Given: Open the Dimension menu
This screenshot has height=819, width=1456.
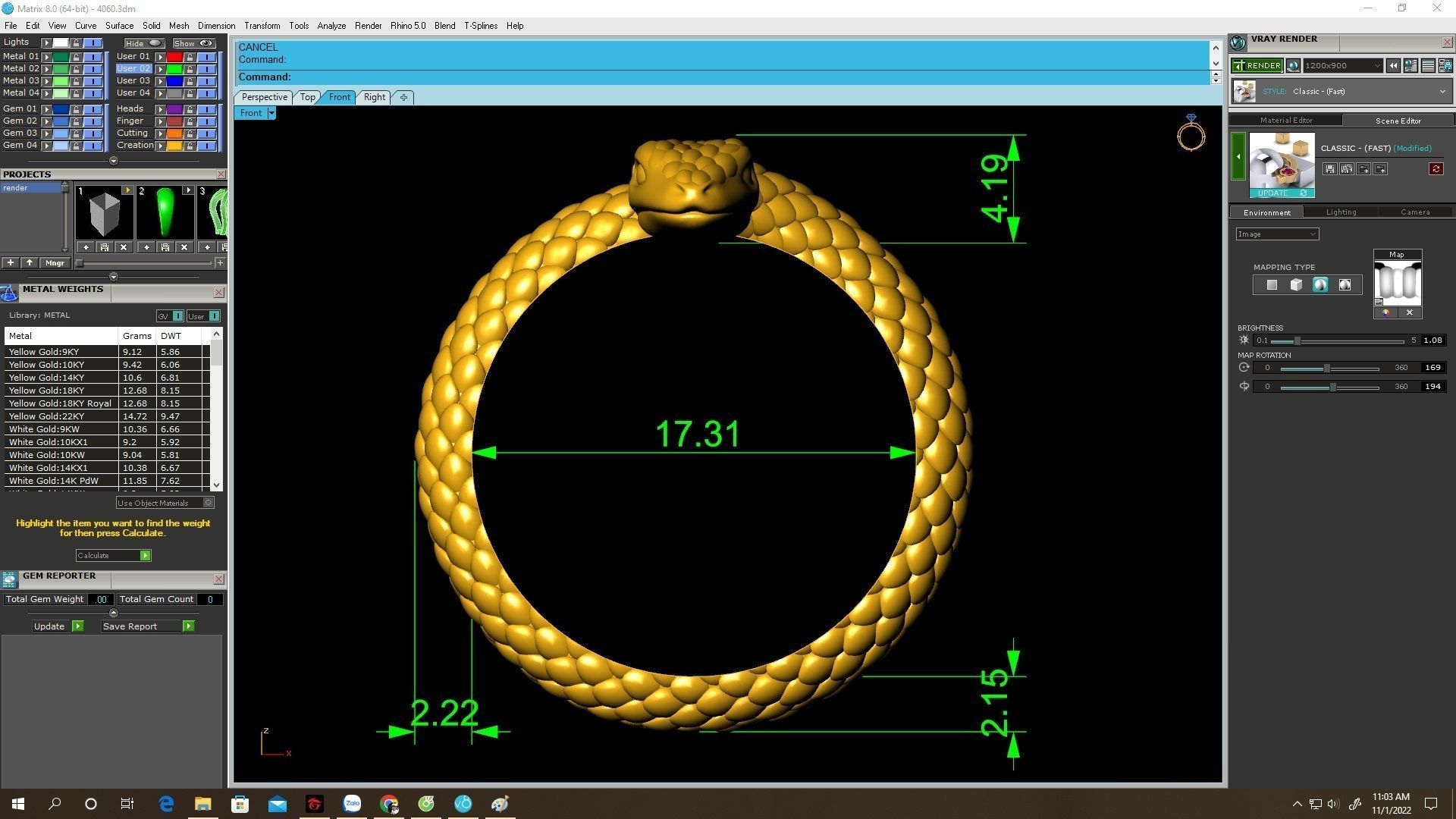Looking at the screenshot, I should point(216,26).
